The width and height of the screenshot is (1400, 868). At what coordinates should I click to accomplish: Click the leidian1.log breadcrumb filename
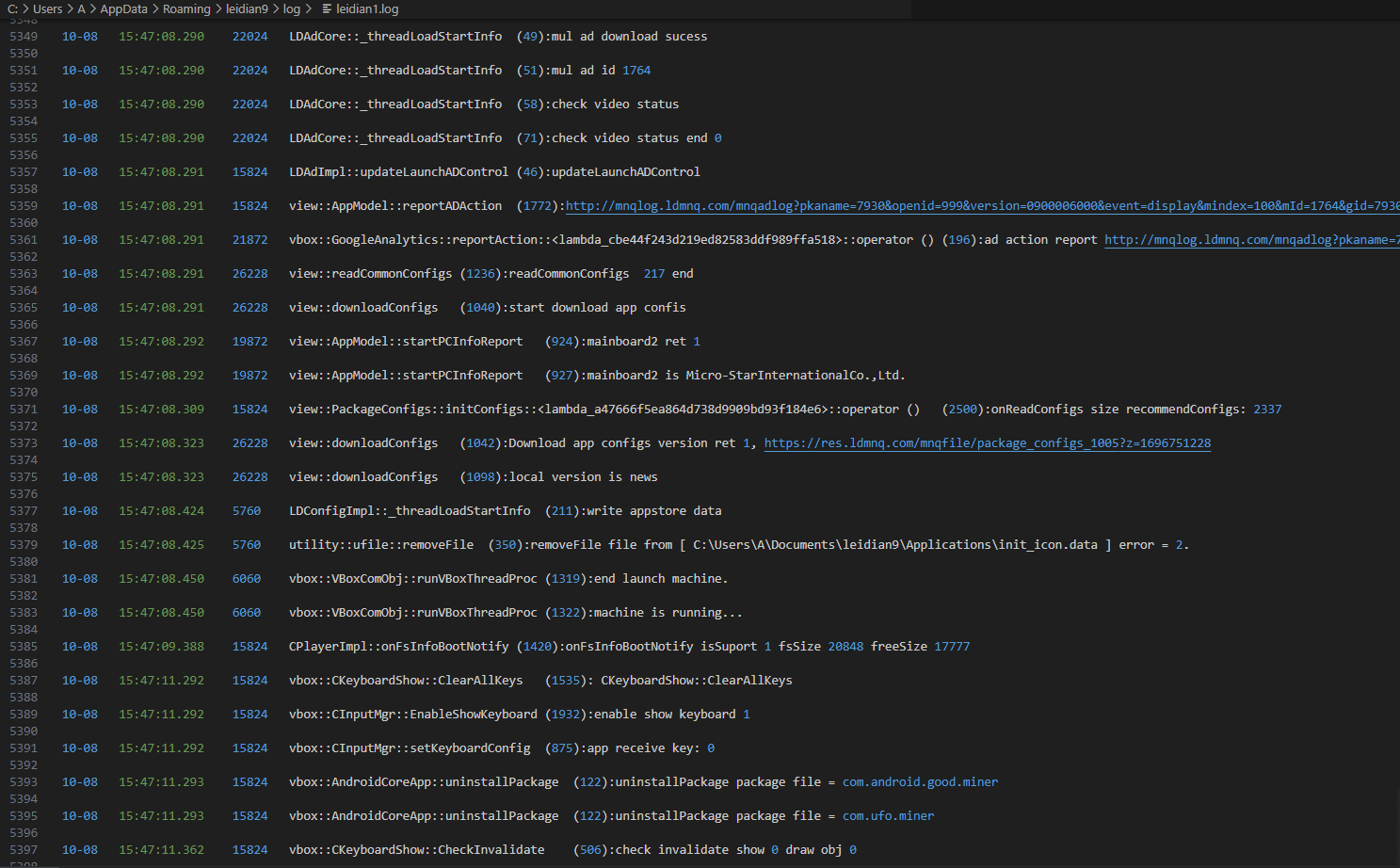[x=367, y=9]
